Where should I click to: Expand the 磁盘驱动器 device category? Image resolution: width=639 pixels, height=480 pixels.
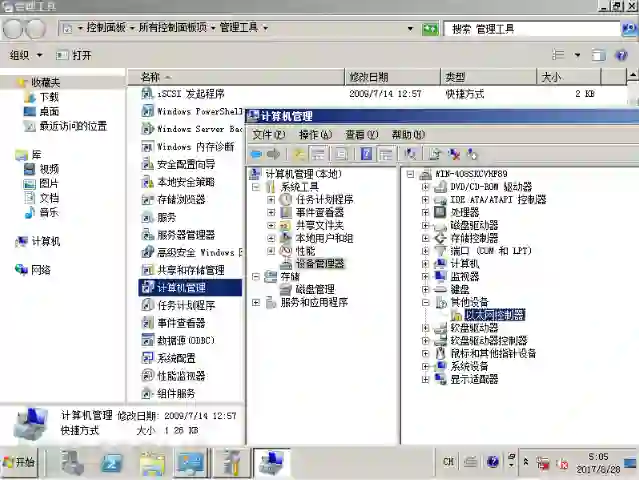(x=425, y=225)
